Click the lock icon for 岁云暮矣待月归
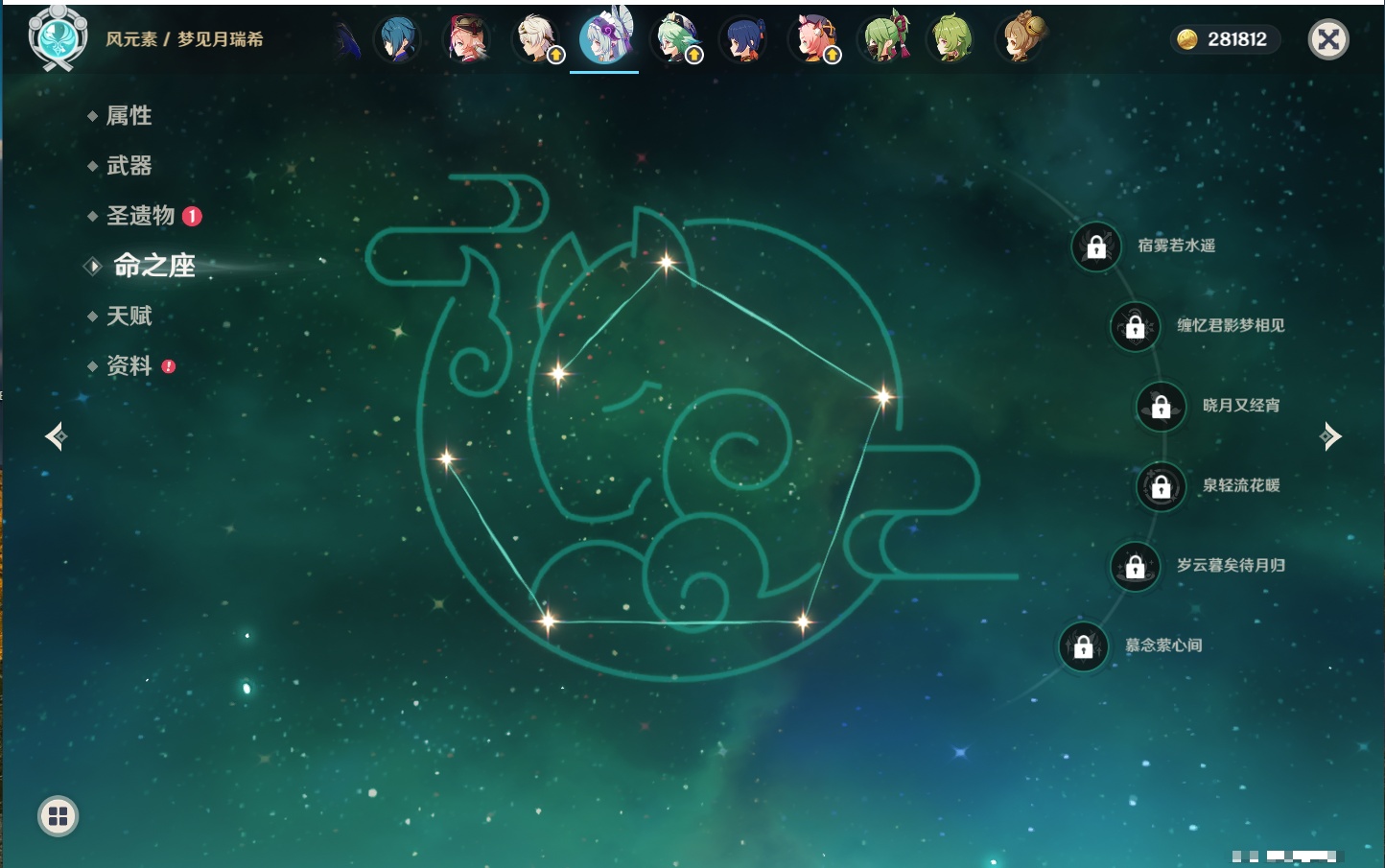Image resolution: width=1385 pixels, height=868 pixels. pos(1136,566)
